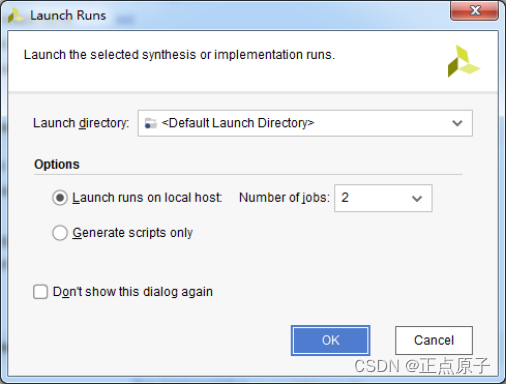Click the Don't show this dialog again label
The image size is (506, 384).
coord(133,292)
